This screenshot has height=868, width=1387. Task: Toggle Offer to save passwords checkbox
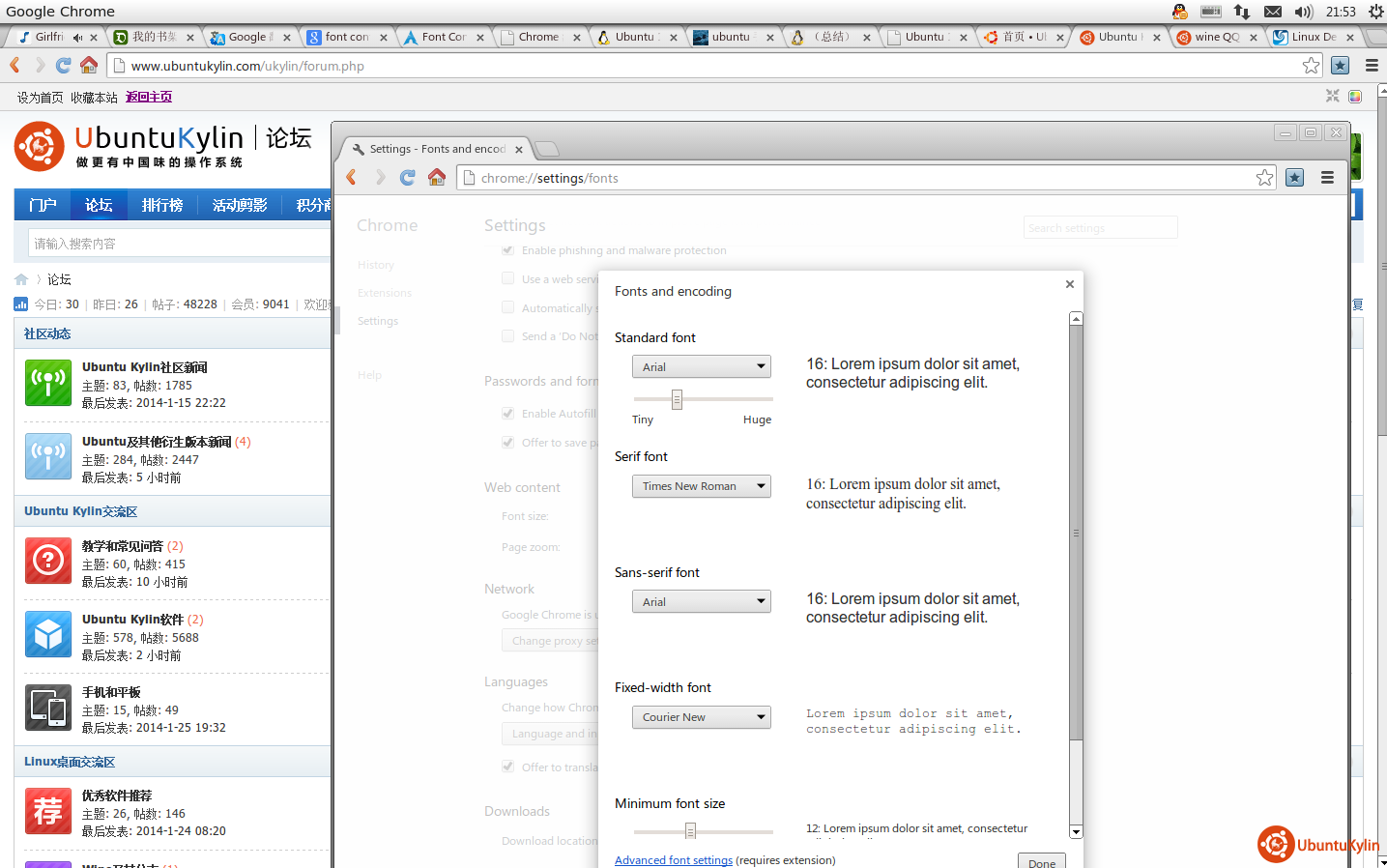pos(507,443)
